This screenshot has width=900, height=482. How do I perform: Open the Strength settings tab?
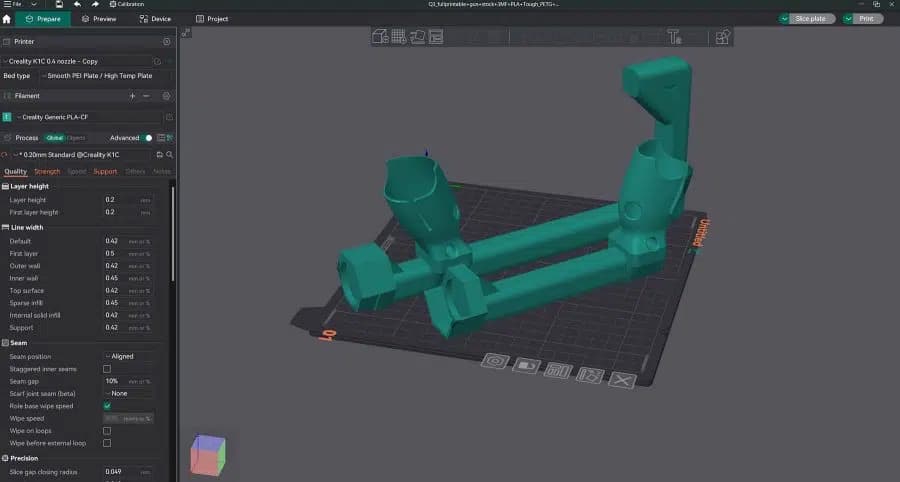(x=47, y=172)
